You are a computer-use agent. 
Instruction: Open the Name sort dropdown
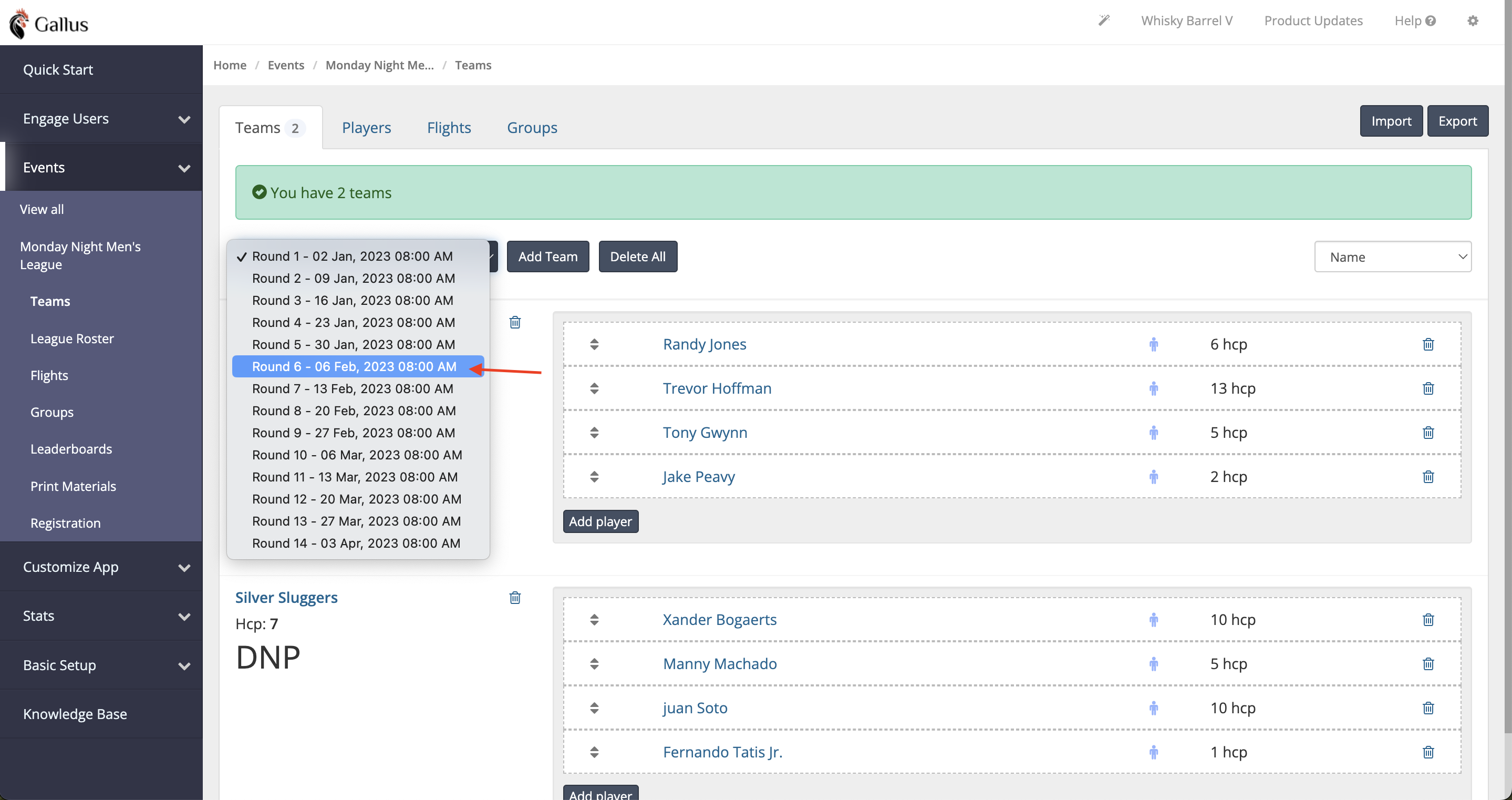(x=1392, y=257)
